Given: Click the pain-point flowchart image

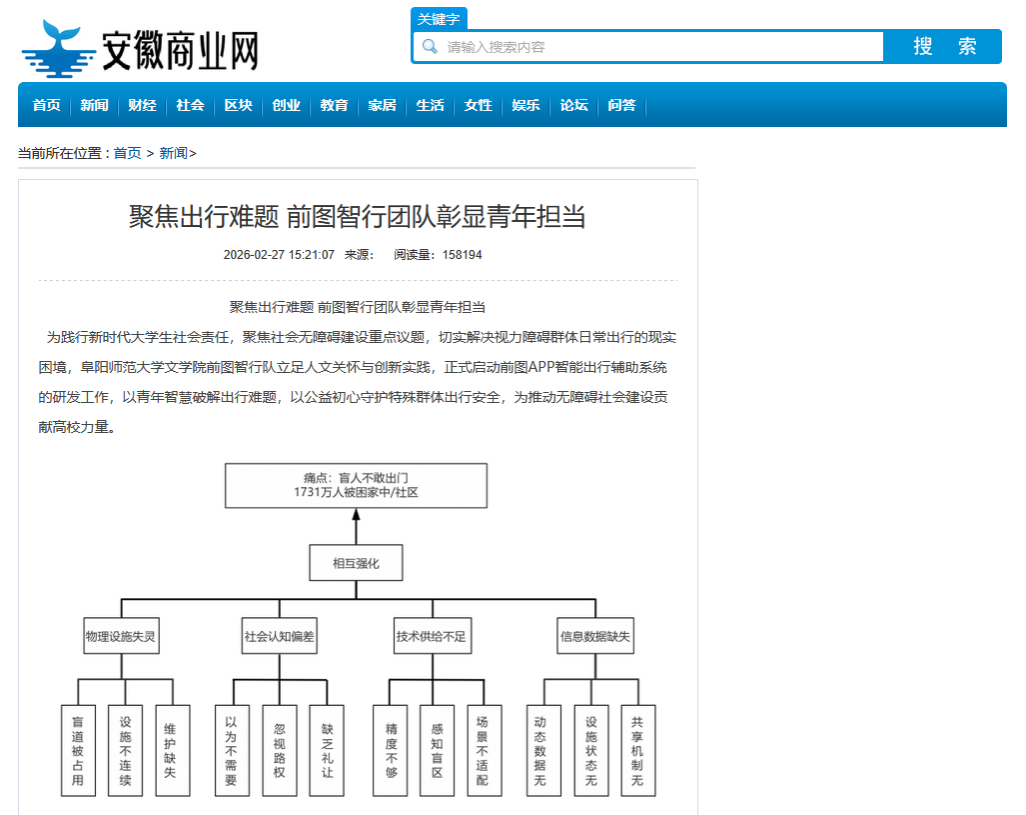Looking at the screenshot, I should (x=357, y=630).
